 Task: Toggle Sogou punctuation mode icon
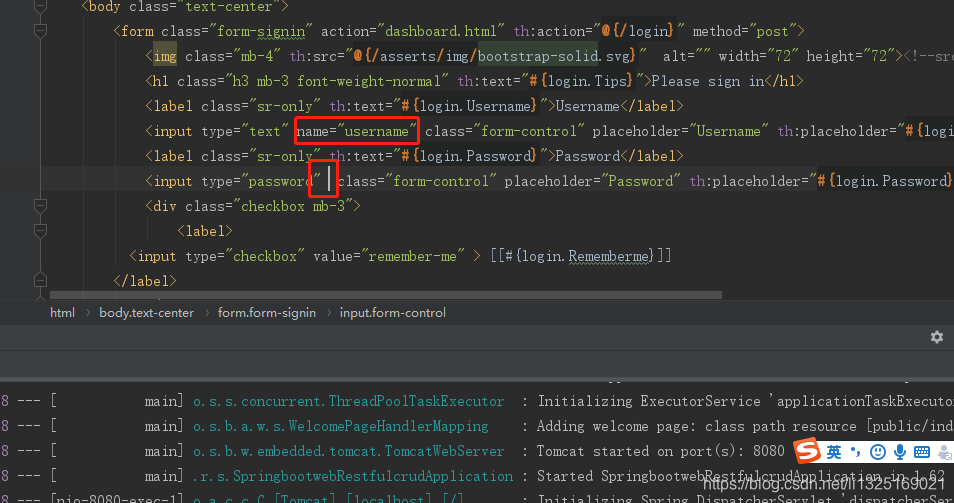tap(856, 451)
